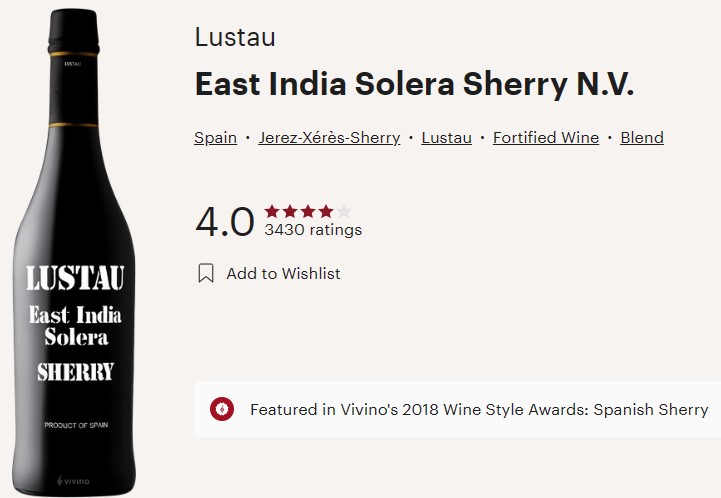721x498 pixels.
Task: Click the 4.0 average rating score
Action: pos(224,222)
